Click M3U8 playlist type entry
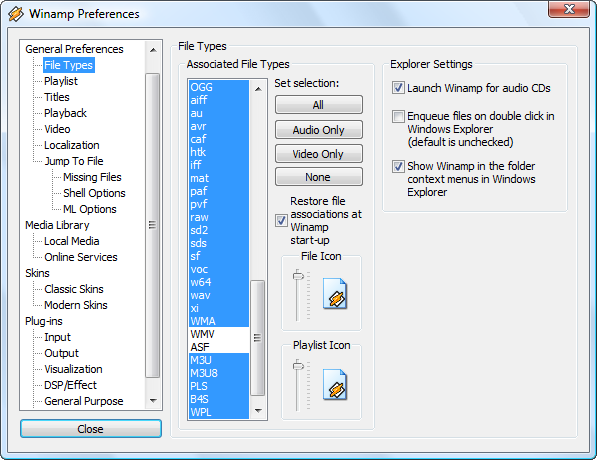The width and height of the screenshot is (597, 460). (219, 373)
